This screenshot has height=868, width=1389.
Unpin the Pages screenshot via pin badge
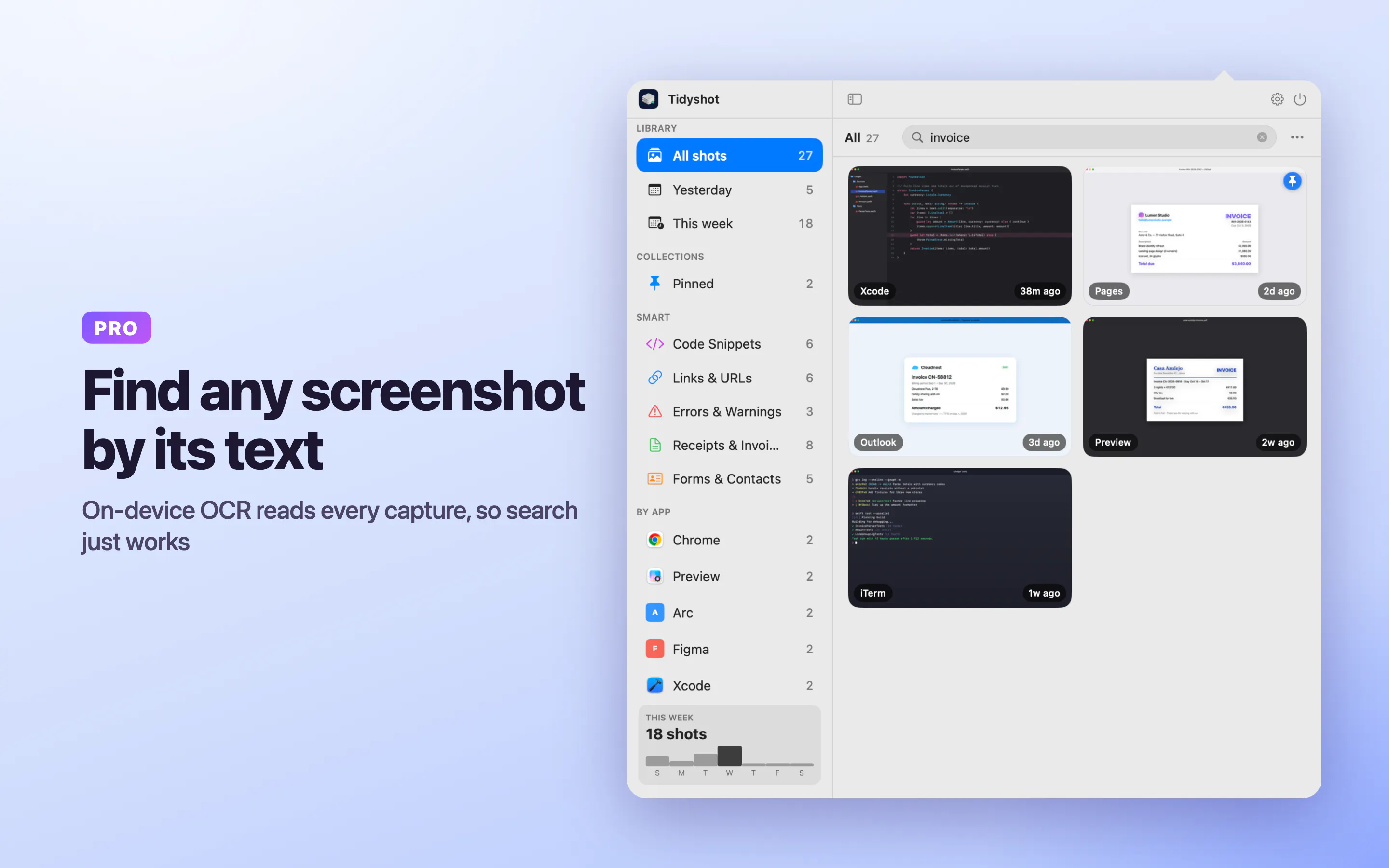point(1292,181)
